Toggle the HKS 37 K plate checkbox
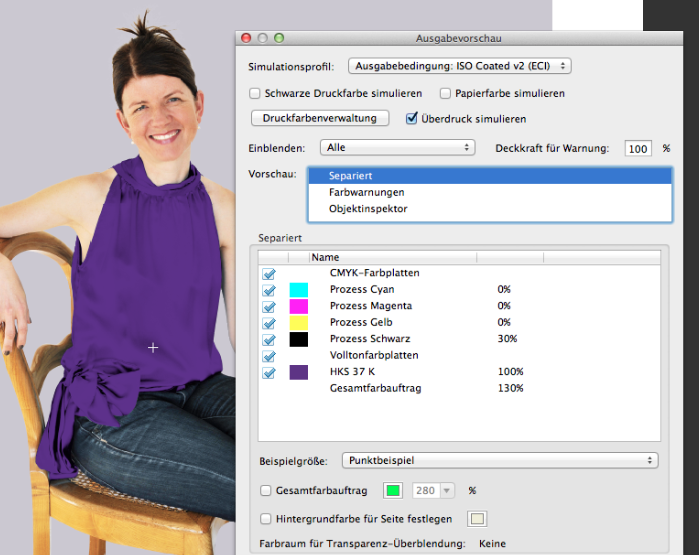 point(269,373)
